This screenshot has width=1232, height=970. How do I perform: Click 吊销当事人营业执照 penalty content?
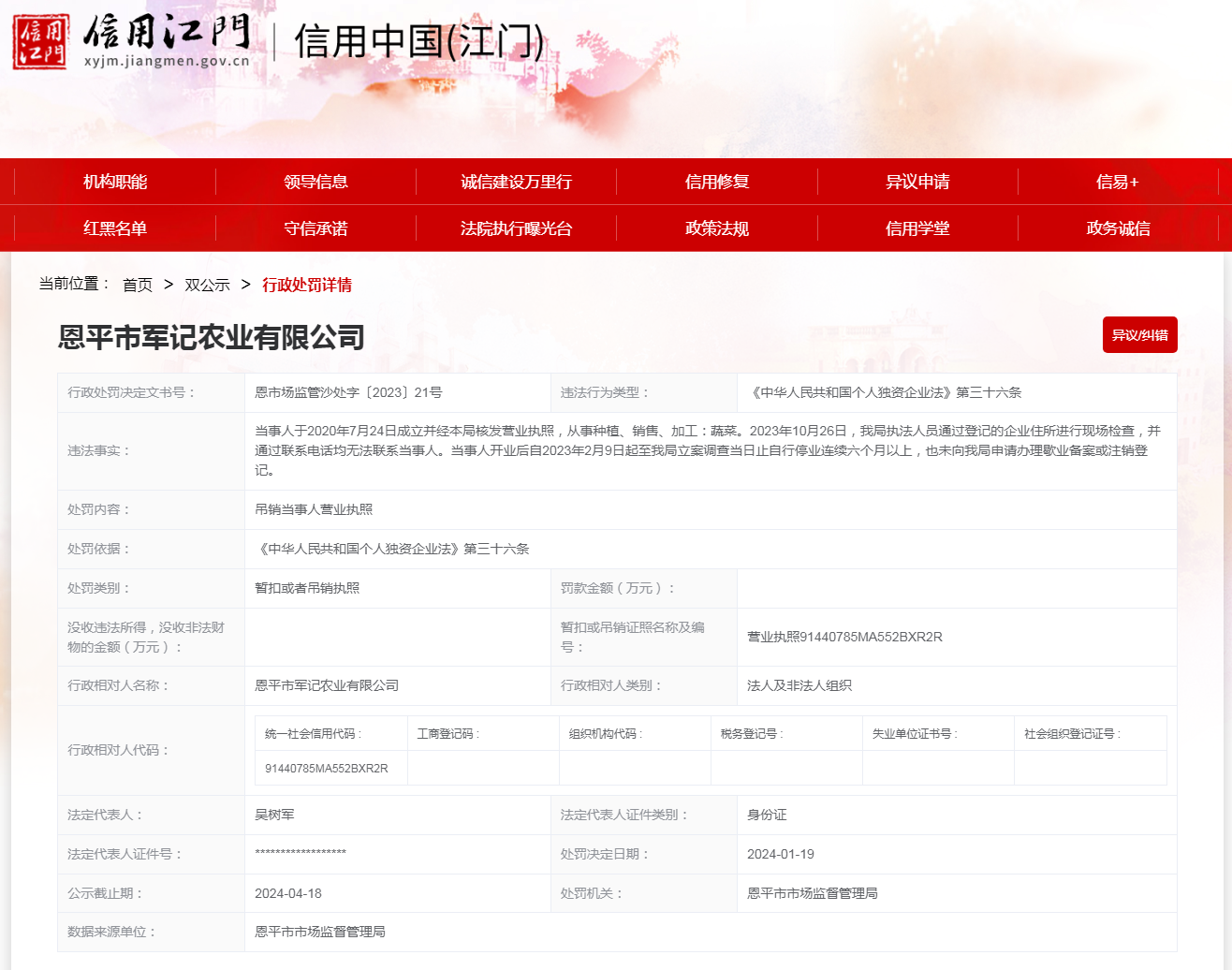tap(314, 509)
